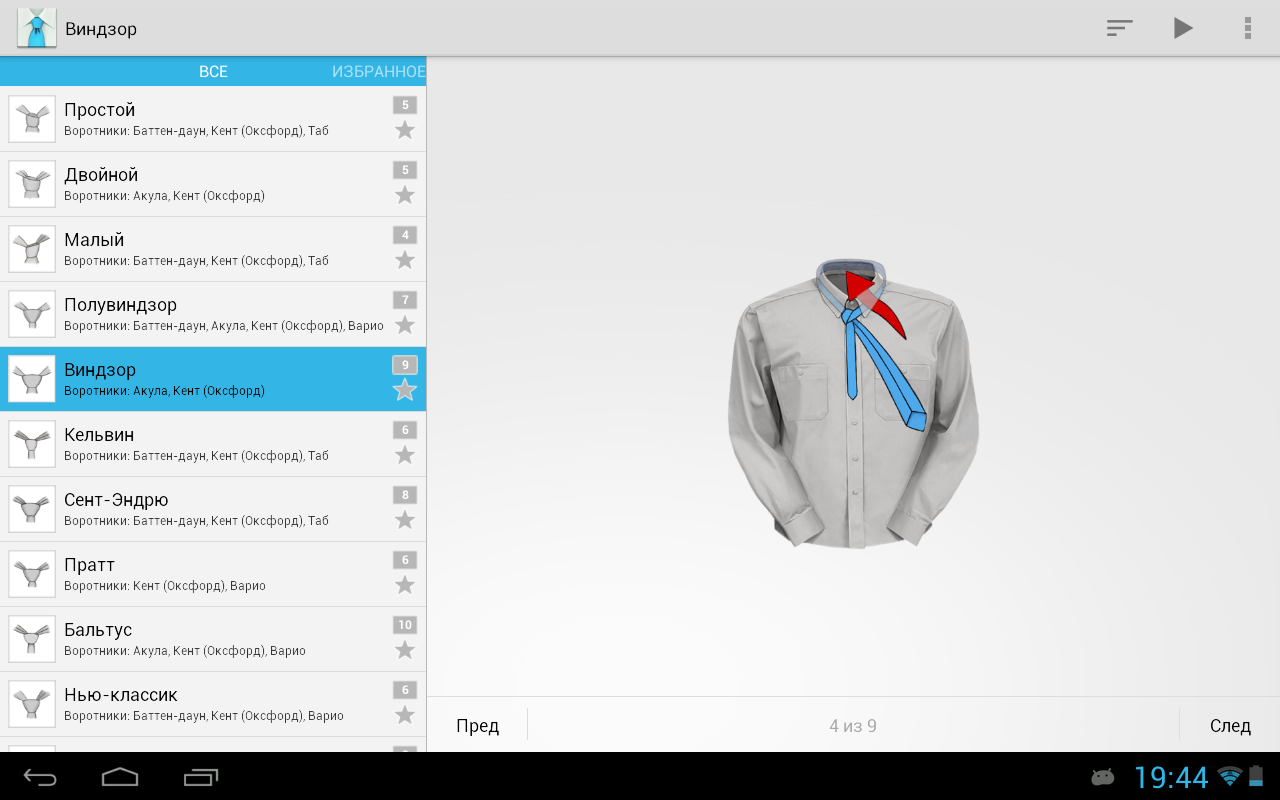This screenshot has height=800, width=1280.
Task: Open the overflow menu with three dots
Action: click(x=1247, y=28)
